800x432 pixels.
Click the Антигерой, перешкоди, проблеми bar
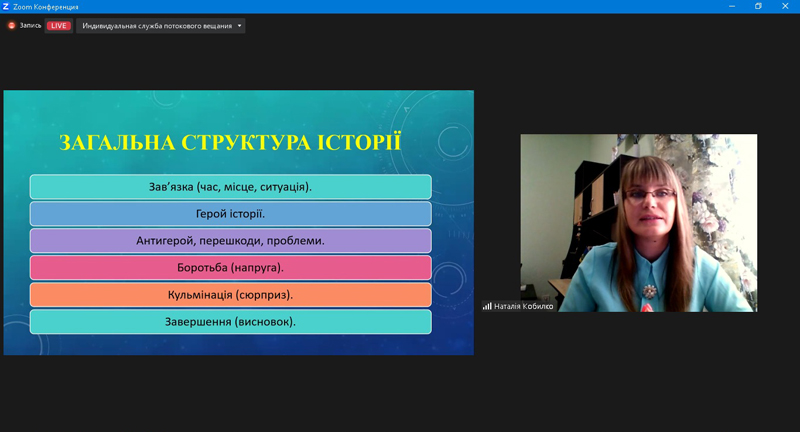[x=231, y=241]
